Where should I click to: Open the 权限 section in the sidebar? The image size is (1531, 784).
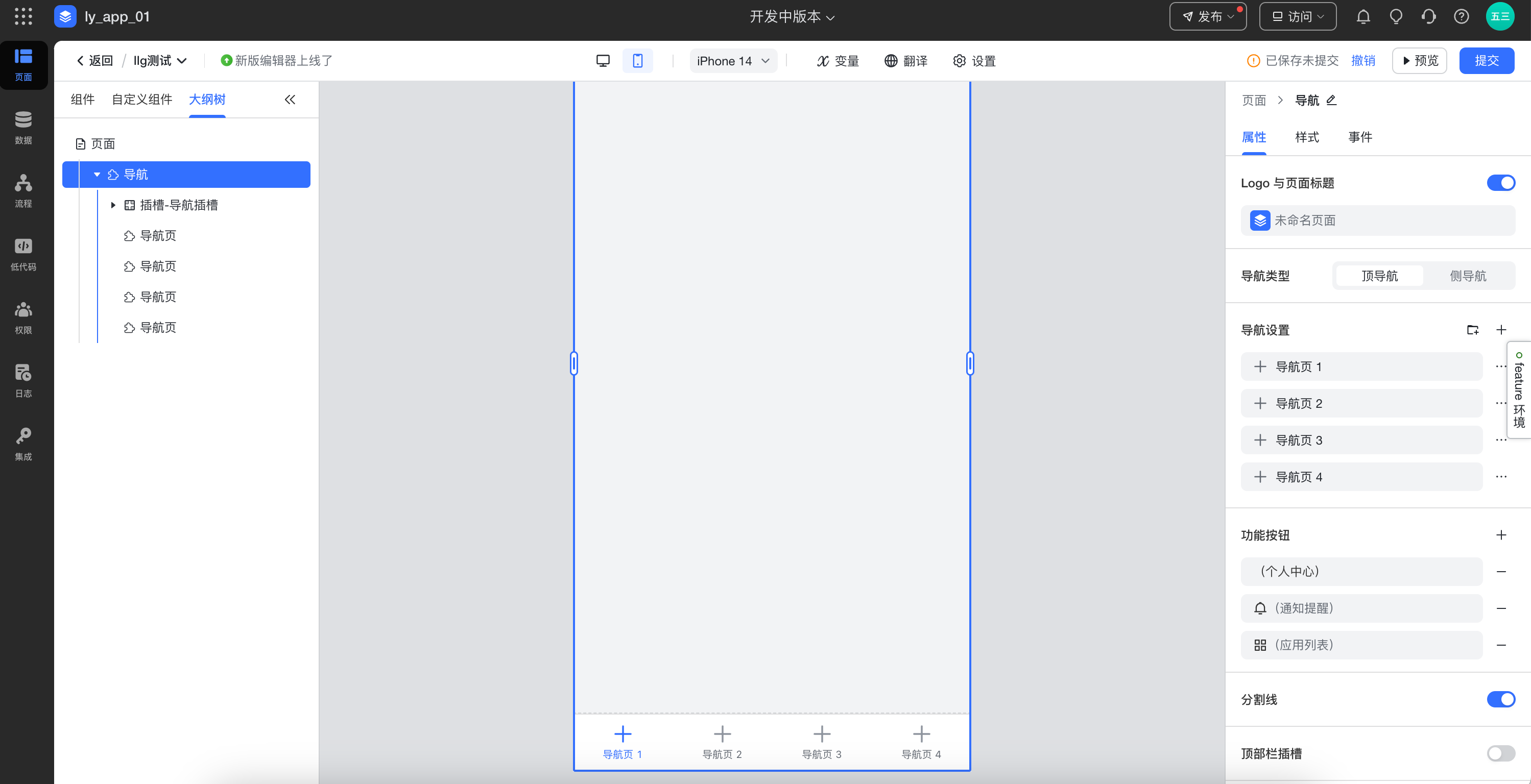(x=23, y=318)
